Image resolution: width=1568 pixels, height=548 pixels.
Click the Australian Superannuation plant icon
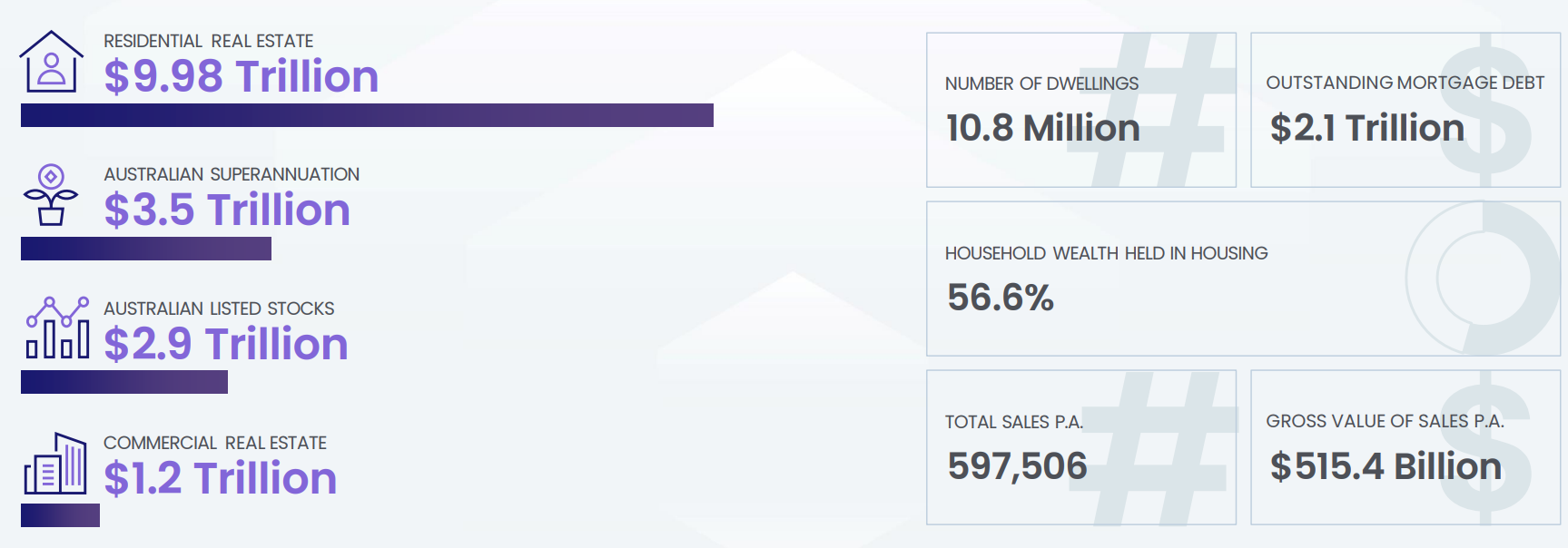coord(51,194)
